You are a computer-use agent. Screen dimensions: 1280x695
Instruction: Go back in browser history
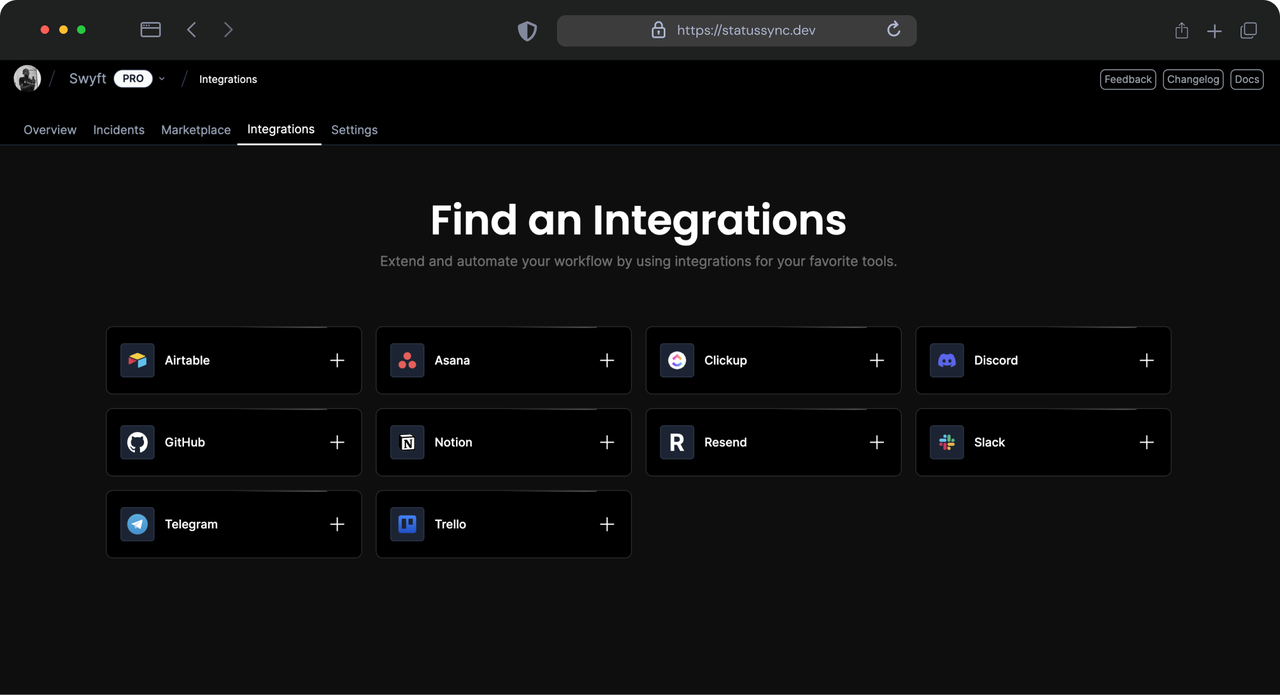(192, 30)
